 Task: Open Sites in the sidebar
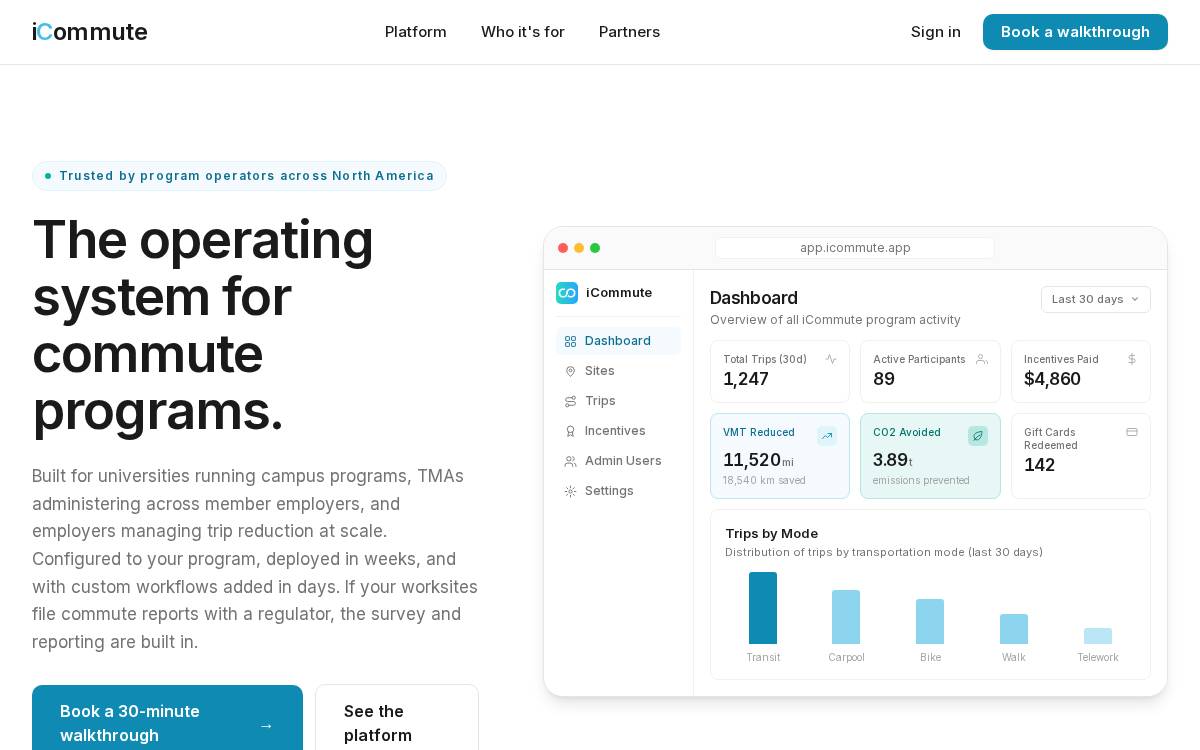click(x=618, y=371)
